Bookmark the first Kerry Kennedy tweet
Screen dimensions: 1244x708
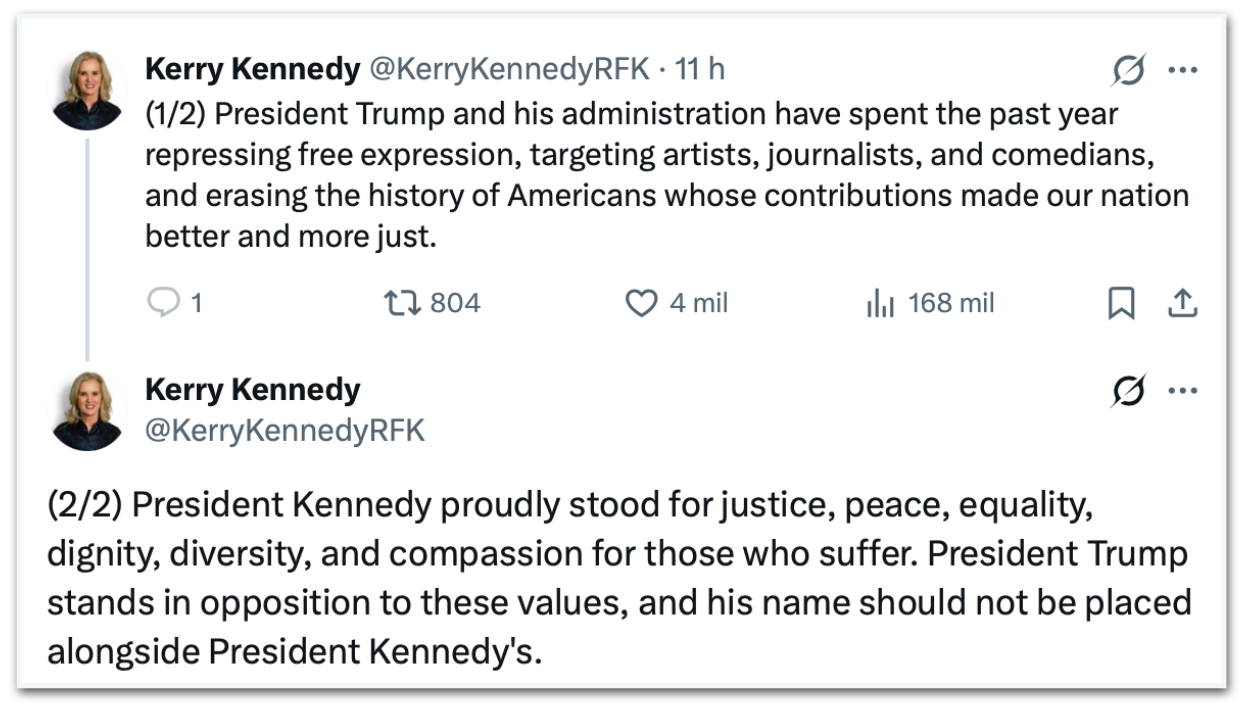tap(1121, 303)
